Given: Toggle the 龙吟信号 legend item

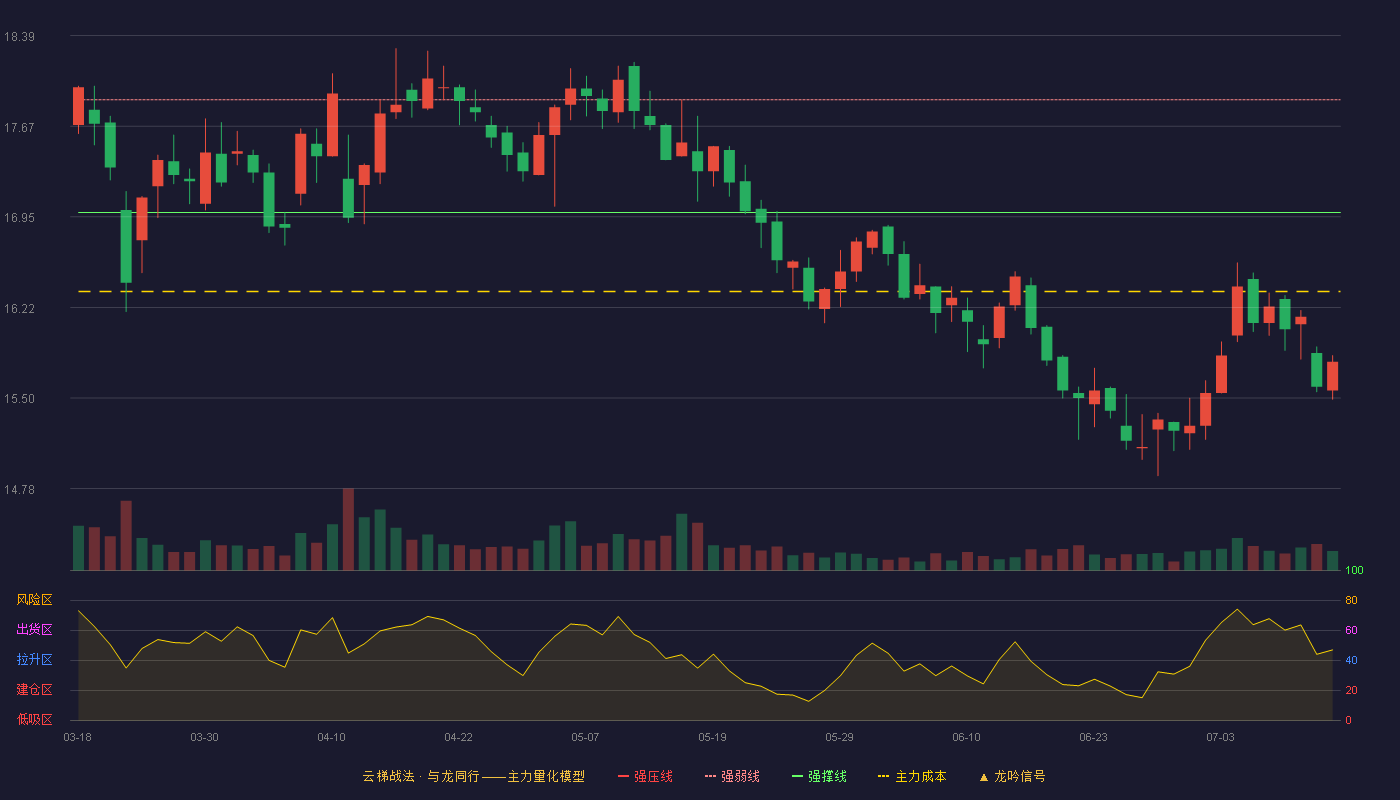Looking at the screenshot, I should pos(1012,776).
